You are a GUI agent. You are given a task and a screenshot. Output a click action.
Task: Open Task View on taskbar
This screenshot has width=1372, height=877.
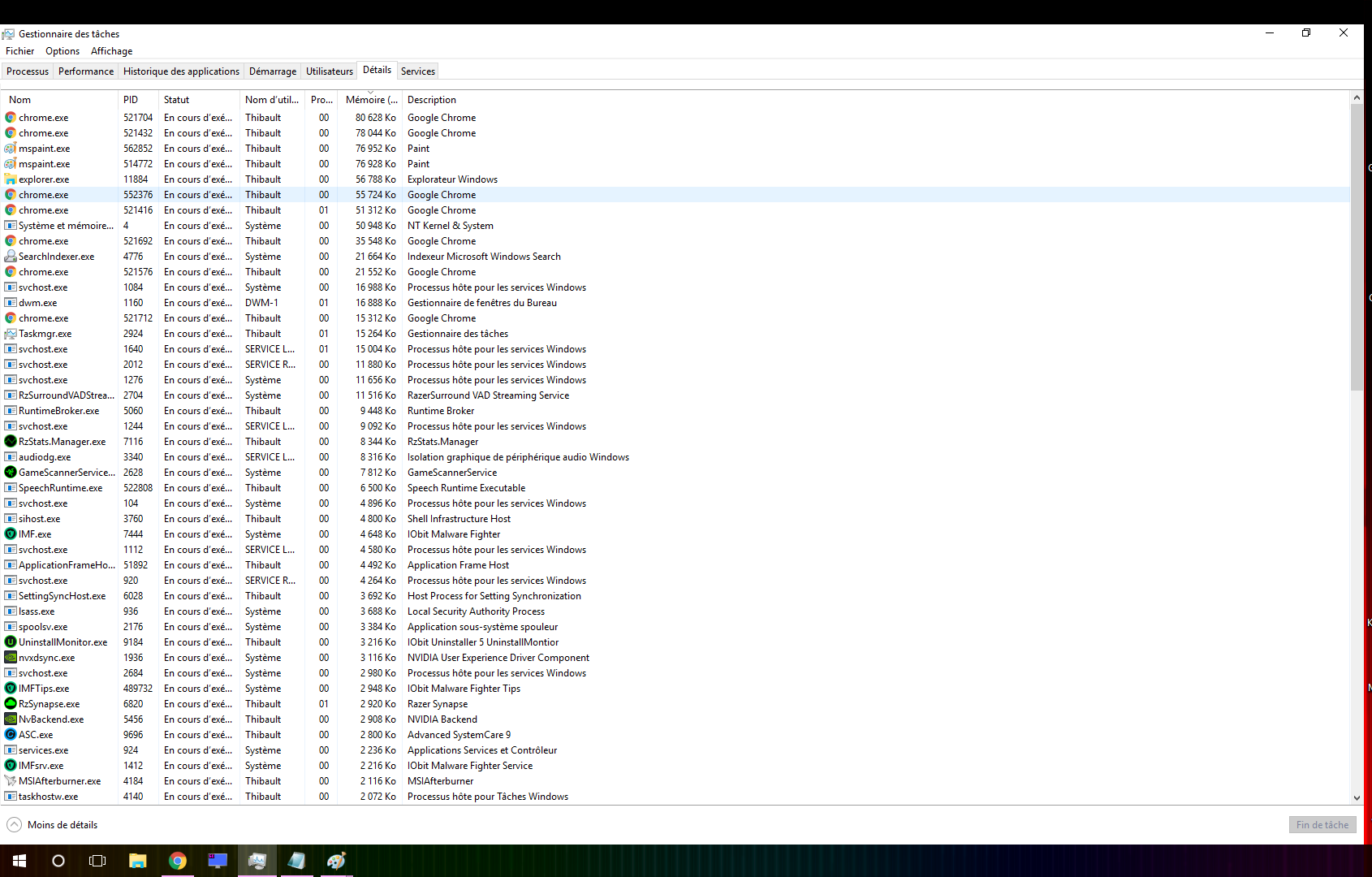click(97, 861)
